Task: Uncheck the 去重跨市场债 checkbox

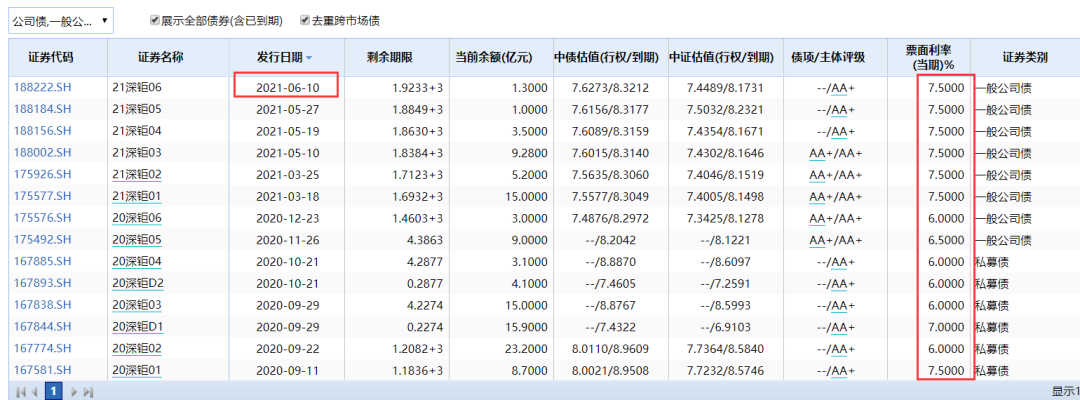Action: click(305, 20)
